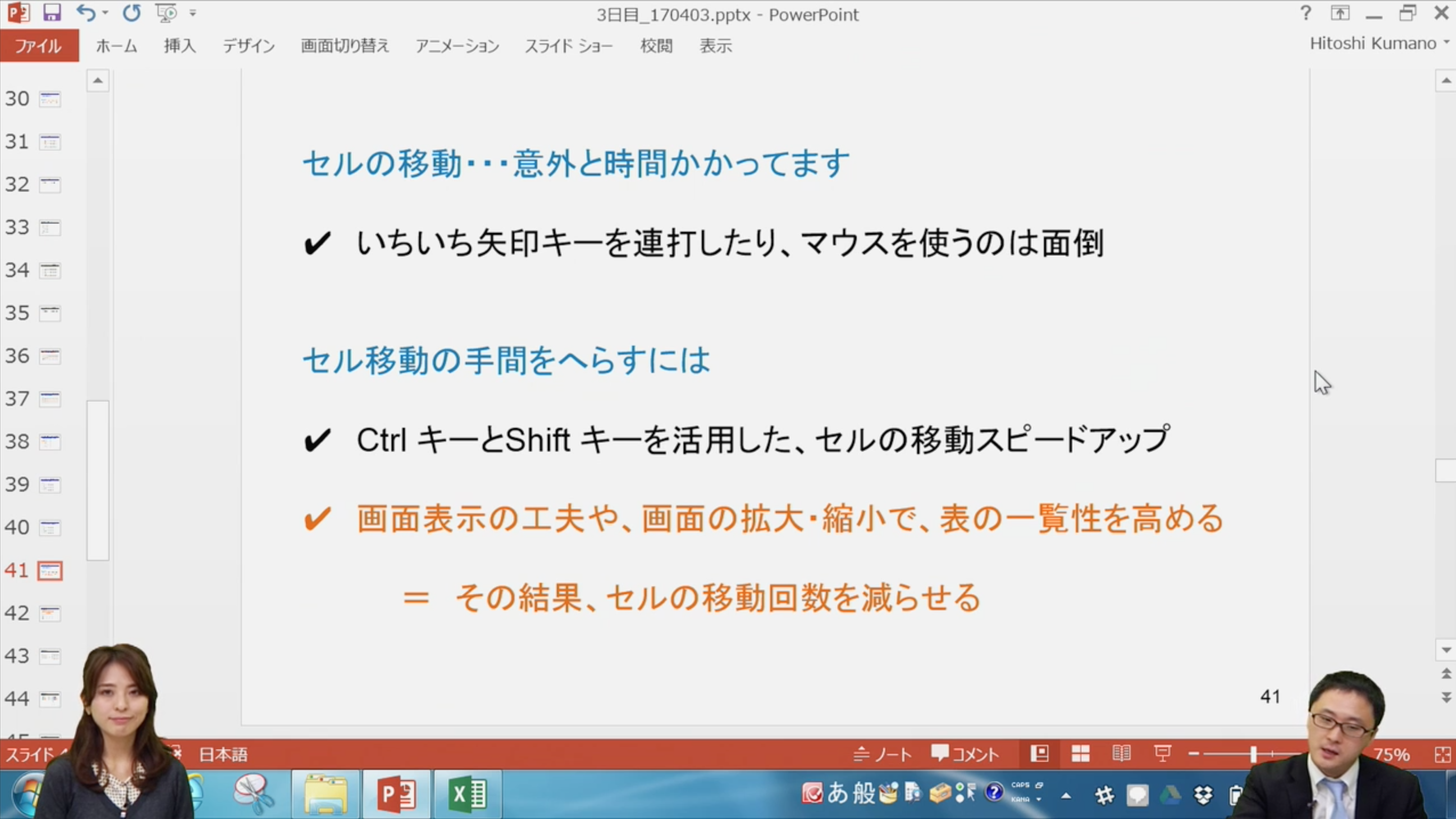This screenshot has width=1456, height=819.
Task: Select slide 44 thumbnail
Action: pyautogui.click(x=50, y=699)
